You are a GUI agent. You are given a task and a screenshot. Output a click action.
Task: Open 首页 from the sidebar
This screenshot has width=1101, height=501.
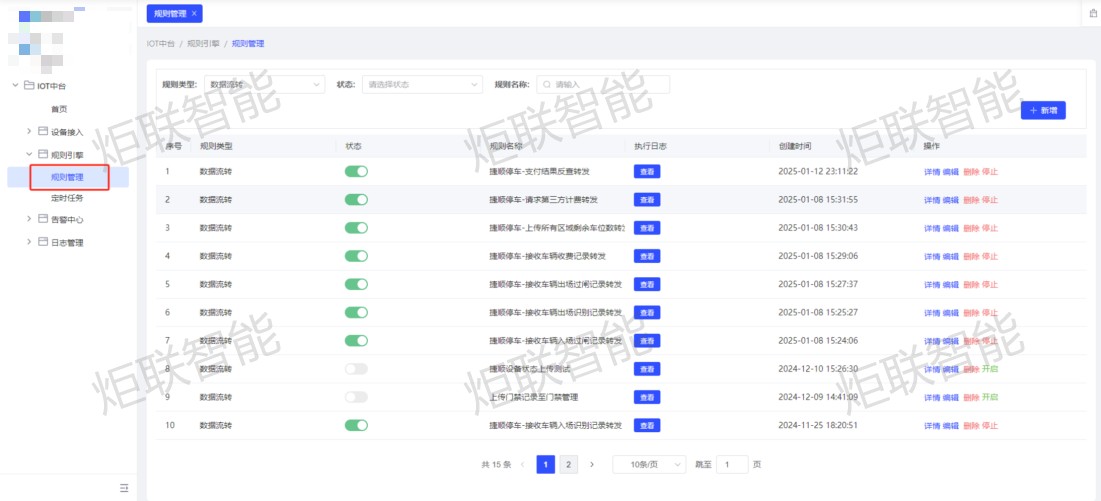60,109
